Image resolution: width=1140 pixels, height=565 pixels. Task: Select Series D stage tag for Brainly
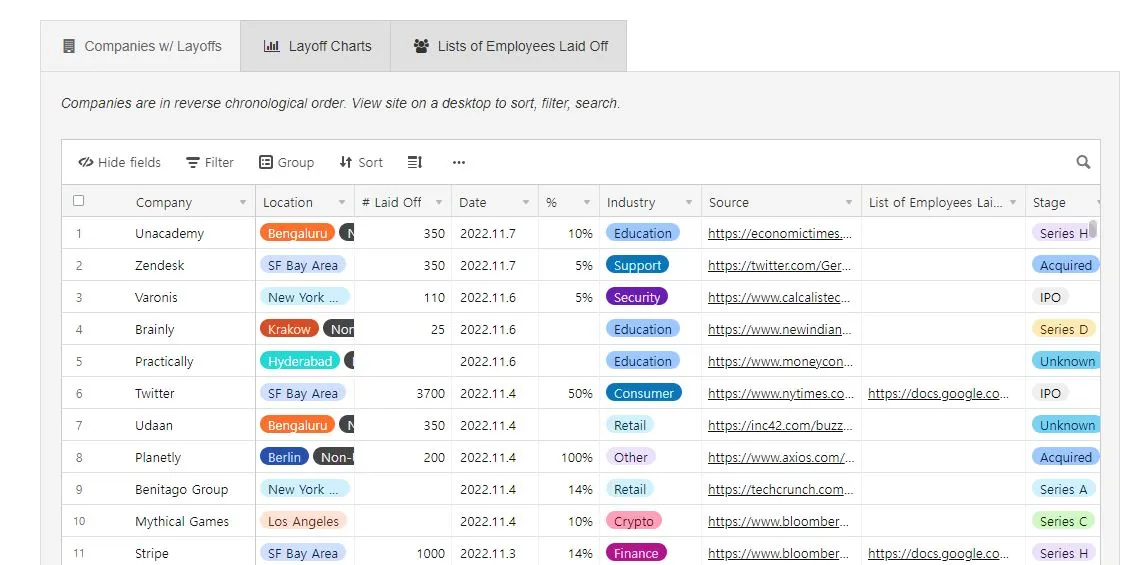coord(1064,329)
